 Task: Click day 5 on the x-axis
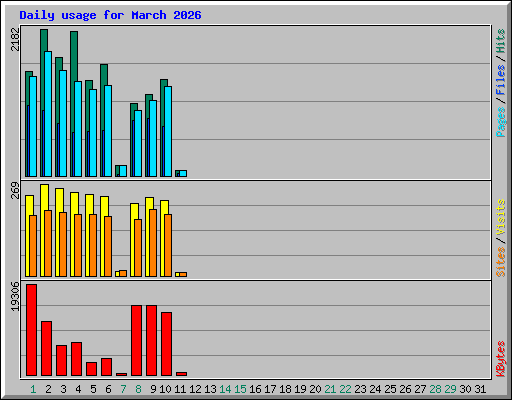click(93, 389)
